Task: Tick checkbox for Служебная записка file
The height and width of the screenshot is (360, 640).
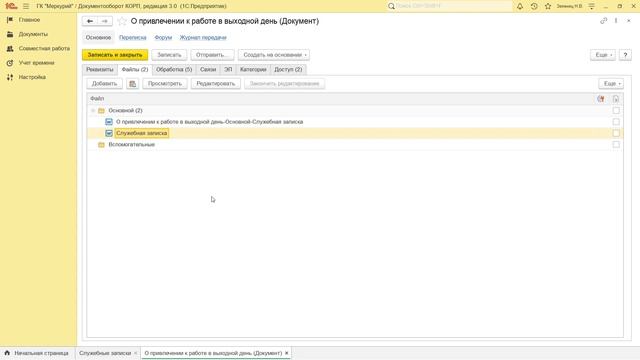Action: click(616, 133)
